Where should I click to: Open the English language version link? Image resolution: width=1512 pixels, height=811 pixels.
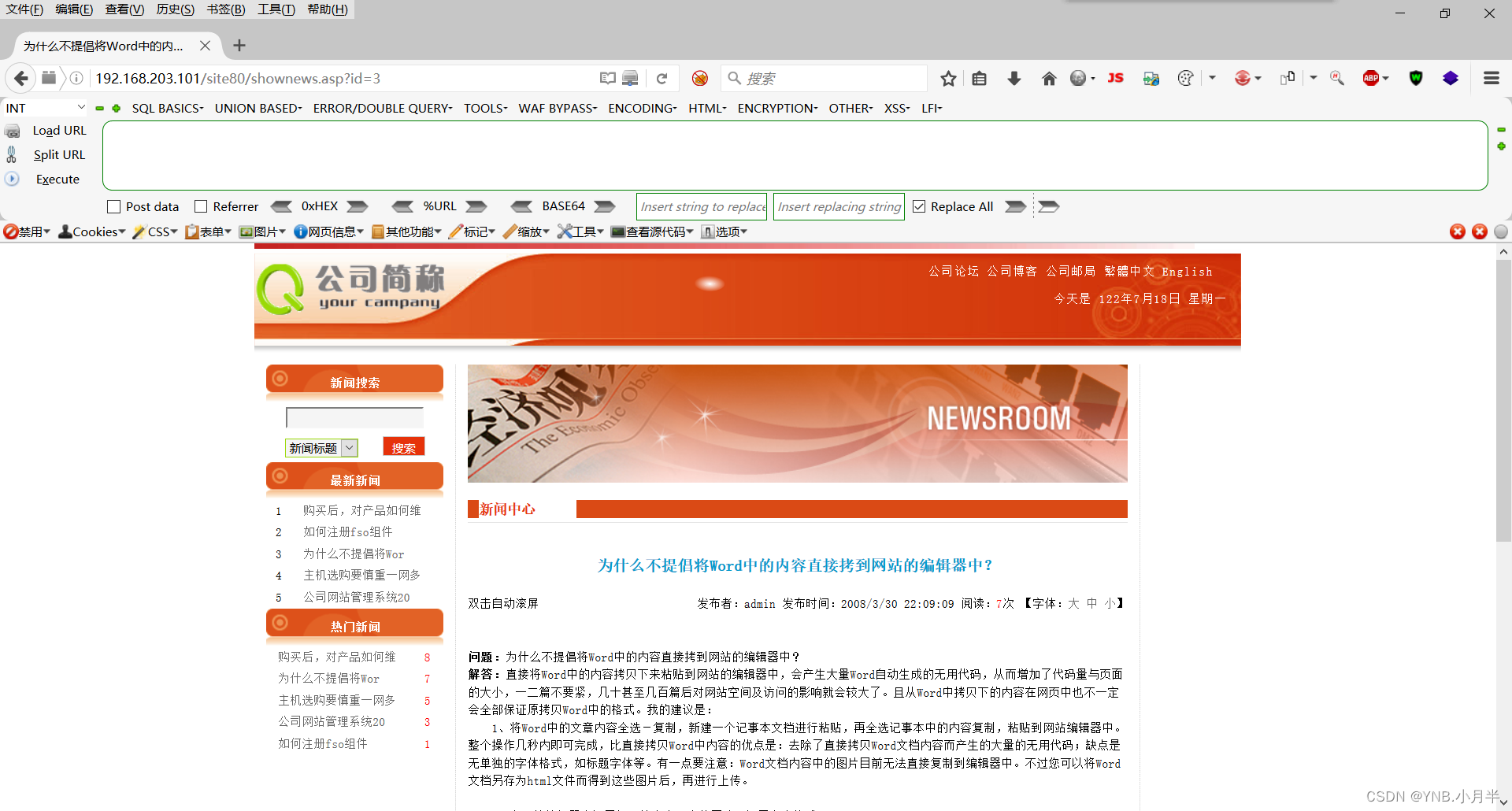pos(1186,271)
